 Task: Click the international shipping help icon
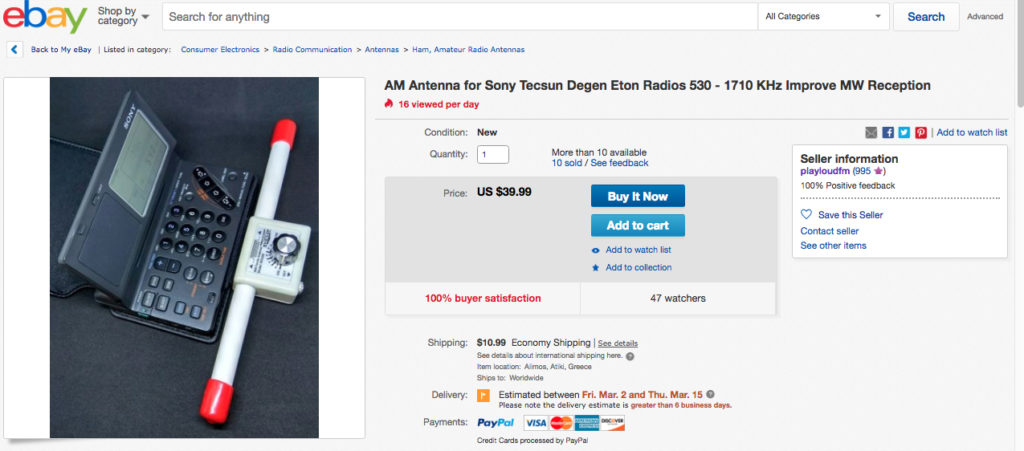click(x=630, y=356)
